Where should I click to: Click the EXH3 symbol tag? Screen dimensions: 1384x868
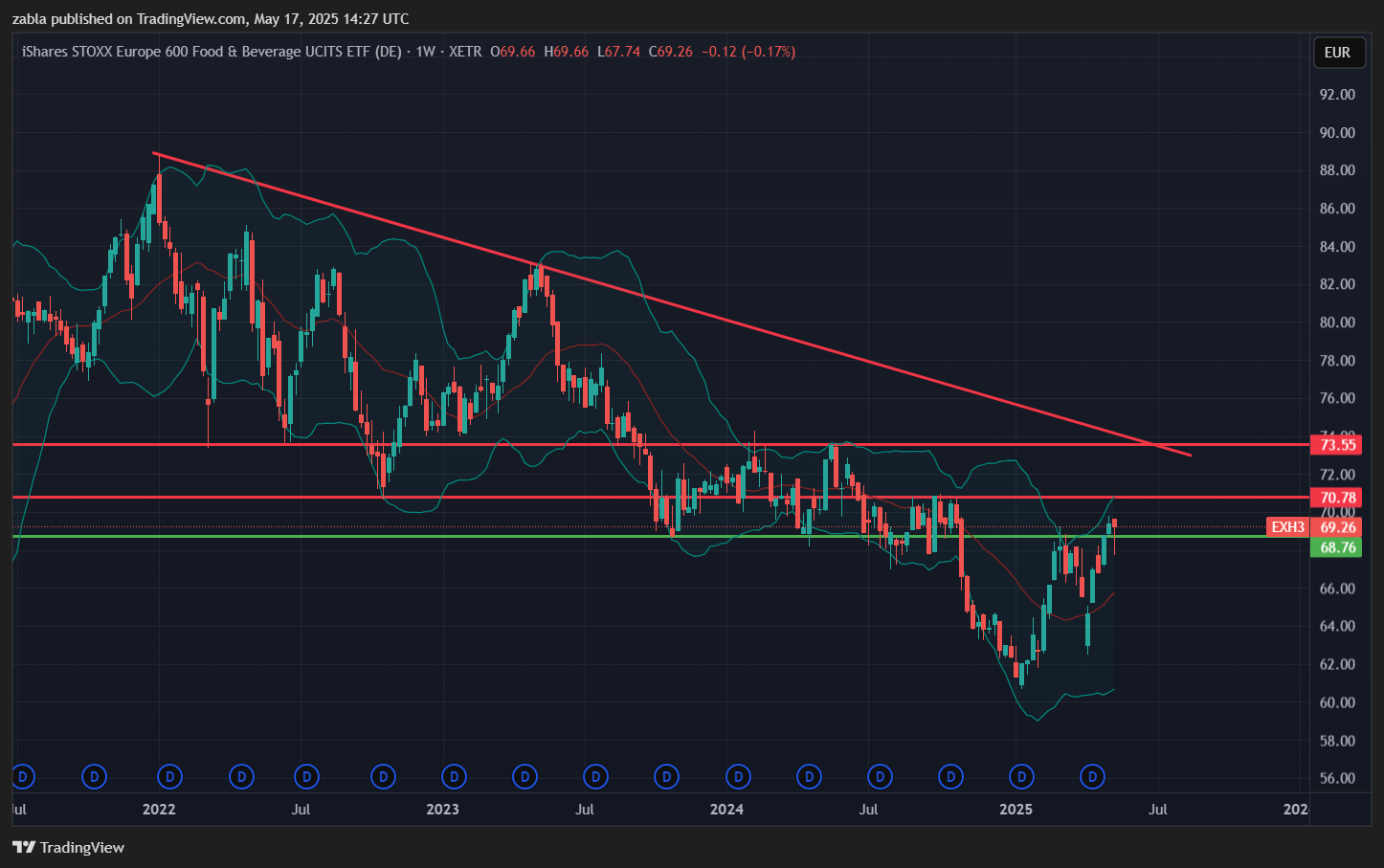pyautogui.click(x=1287, y=527)
